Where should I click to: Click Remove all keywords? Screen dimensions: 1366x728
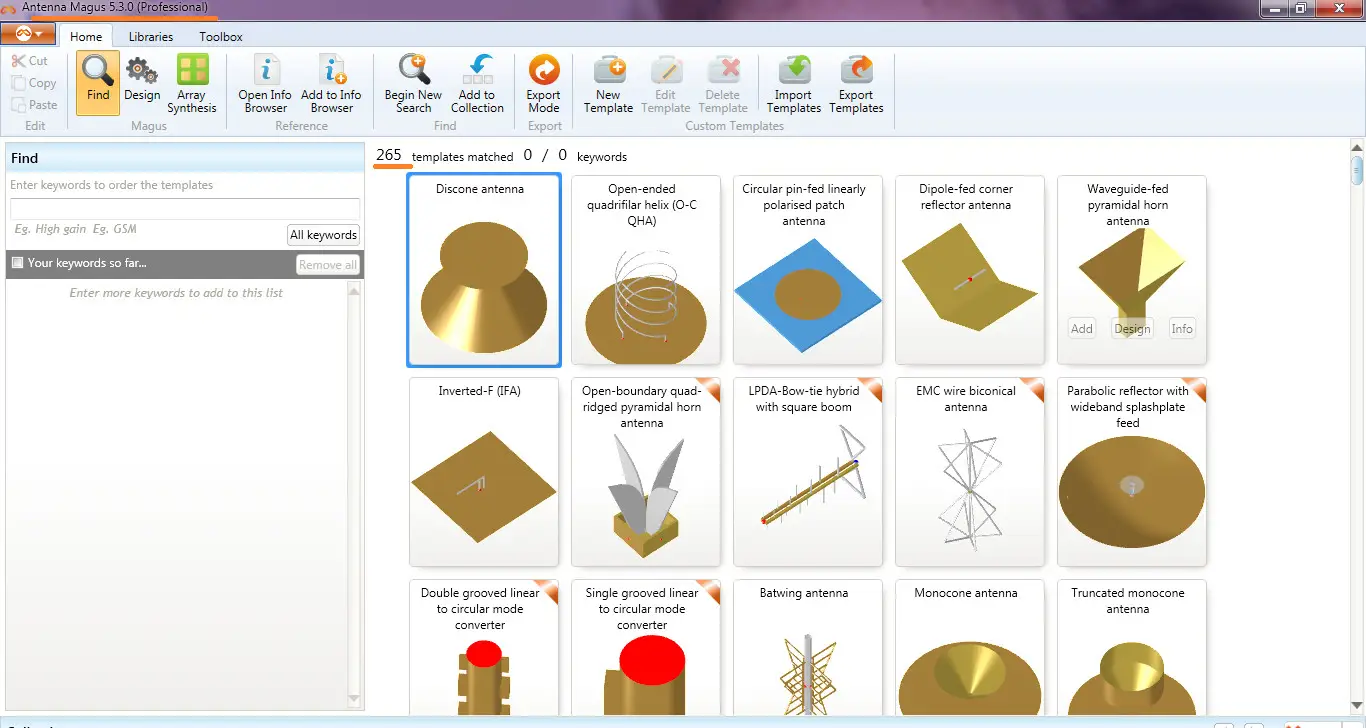click(327, 264)
